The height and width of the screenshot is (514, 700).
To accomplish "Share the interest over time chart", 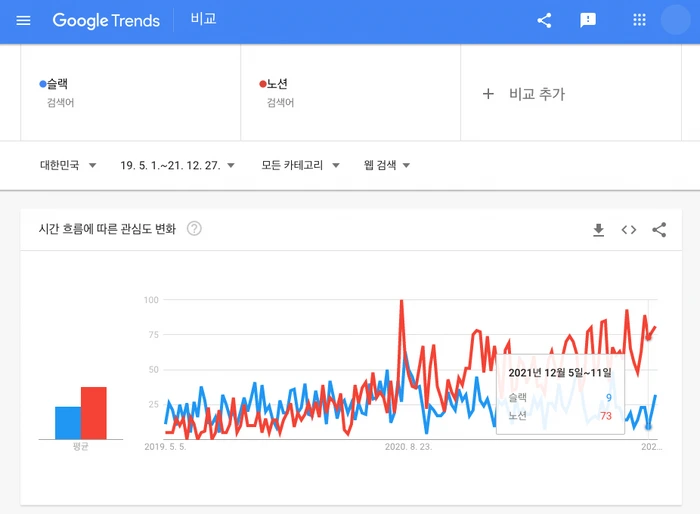I will point(659,230).
